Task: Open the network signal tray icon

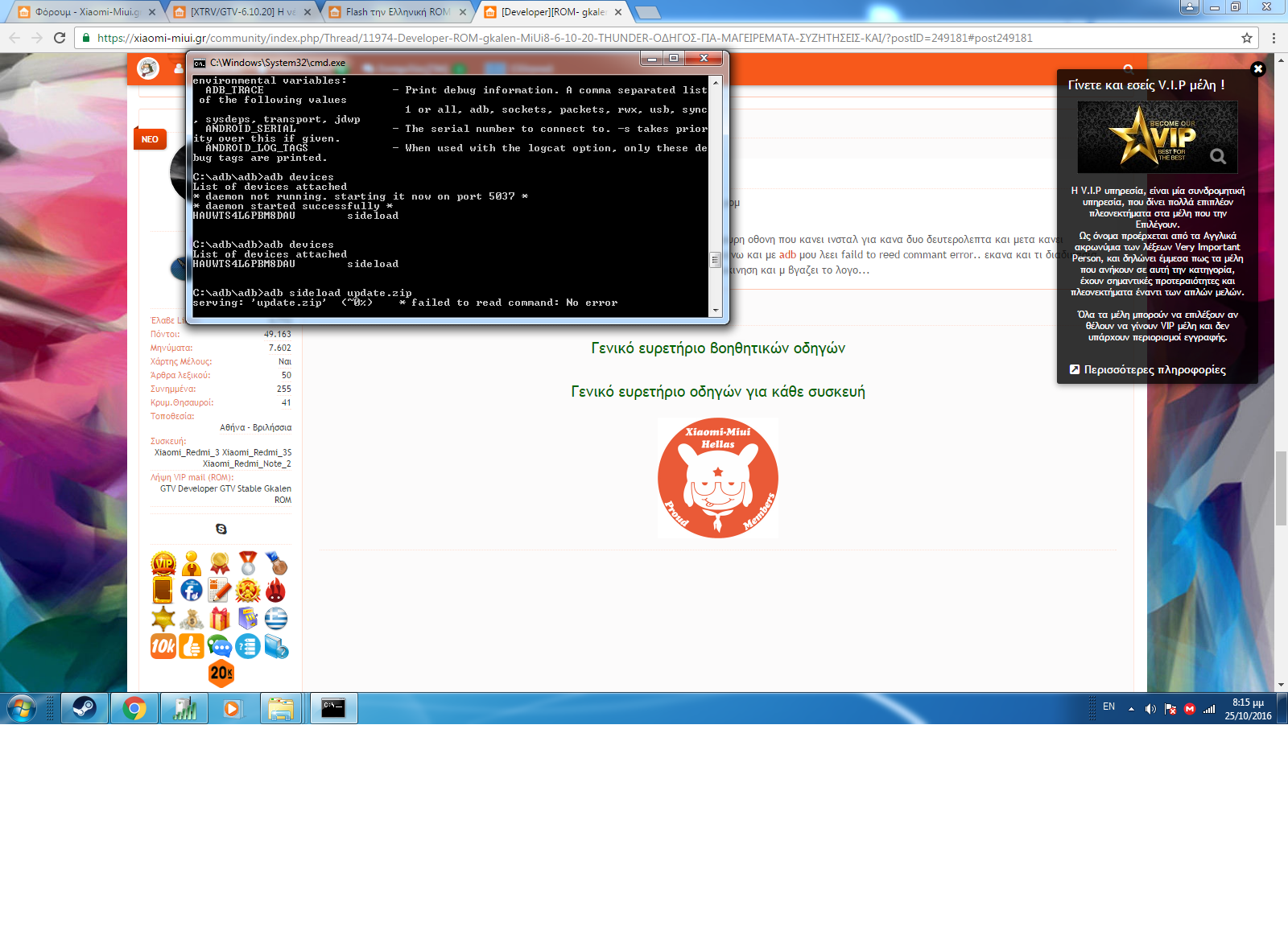Action: (1209, 709)
